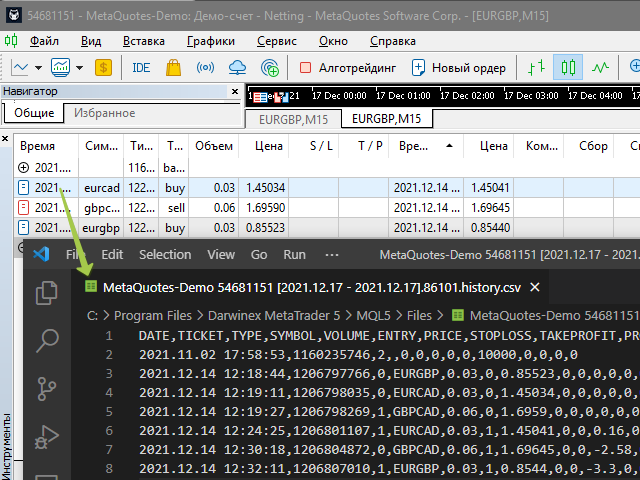Viewport: 640px width, 480px height.
Task: Click price cell 1.45034
Action: pos(264,188)
